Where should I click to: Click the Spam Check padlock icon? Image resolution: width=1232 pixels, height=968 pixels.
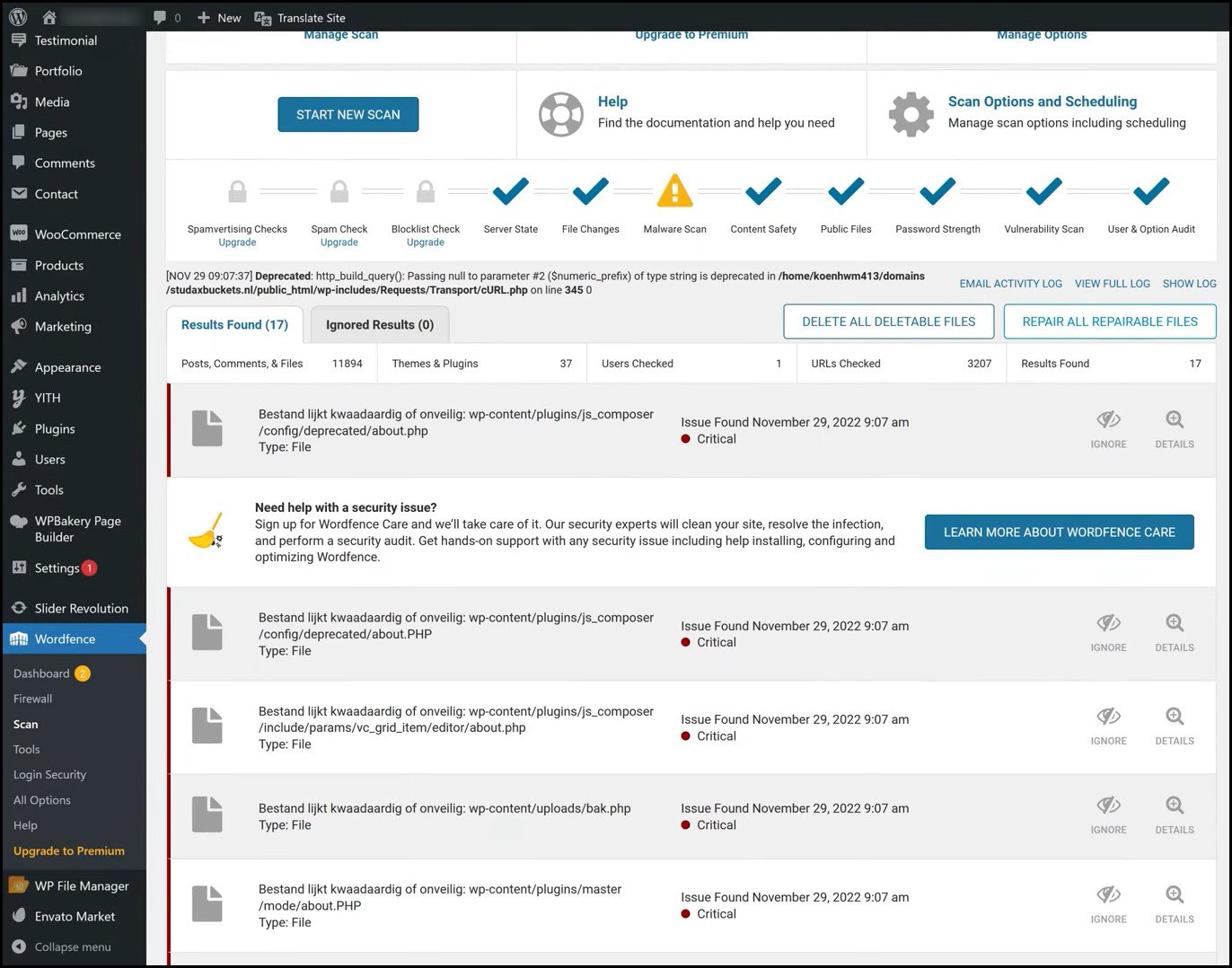pyautogui.click(x=339, y=191)
